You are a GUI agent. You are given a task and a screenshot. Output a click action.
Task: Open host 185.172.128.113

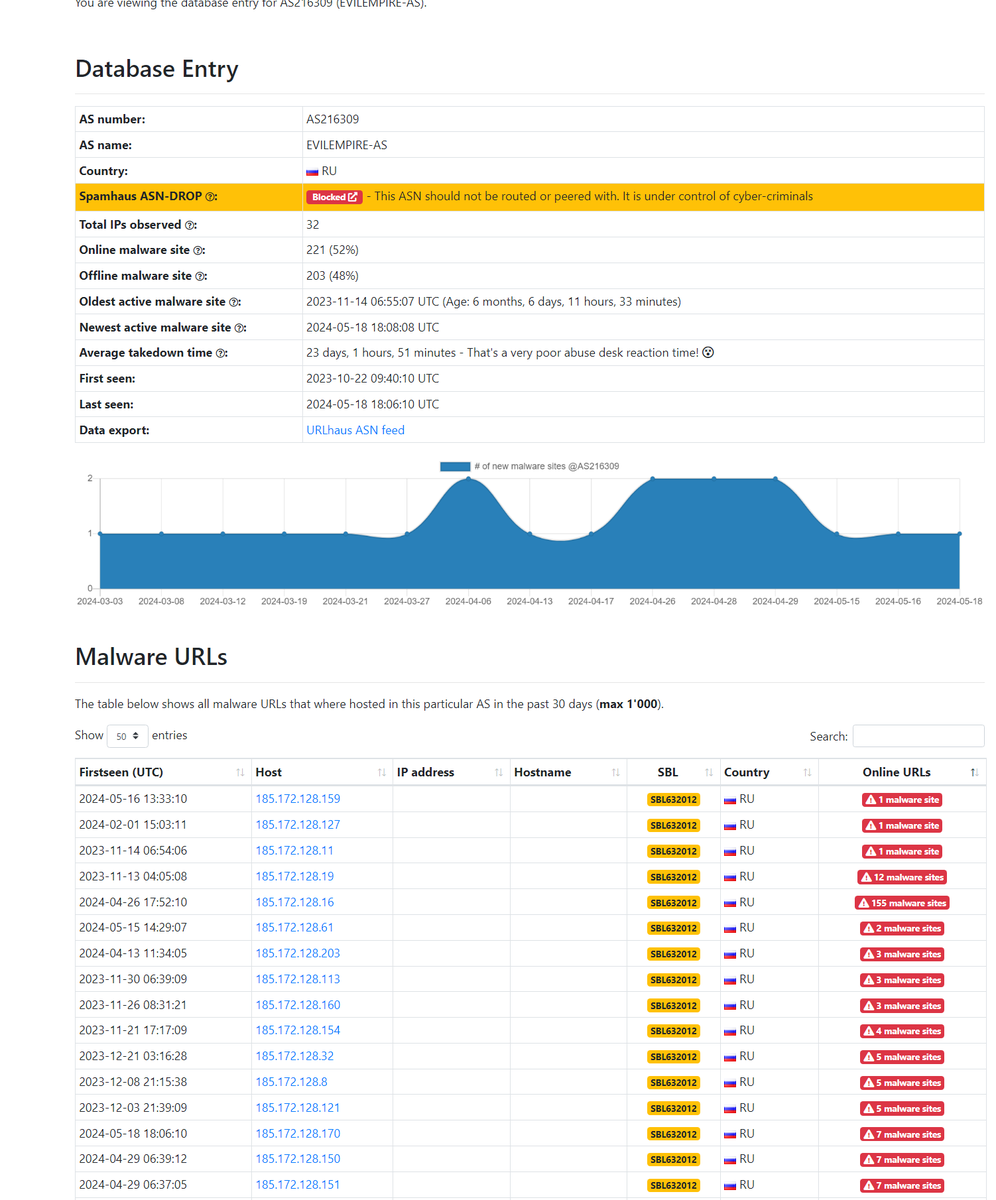click(x=298, y=979)
